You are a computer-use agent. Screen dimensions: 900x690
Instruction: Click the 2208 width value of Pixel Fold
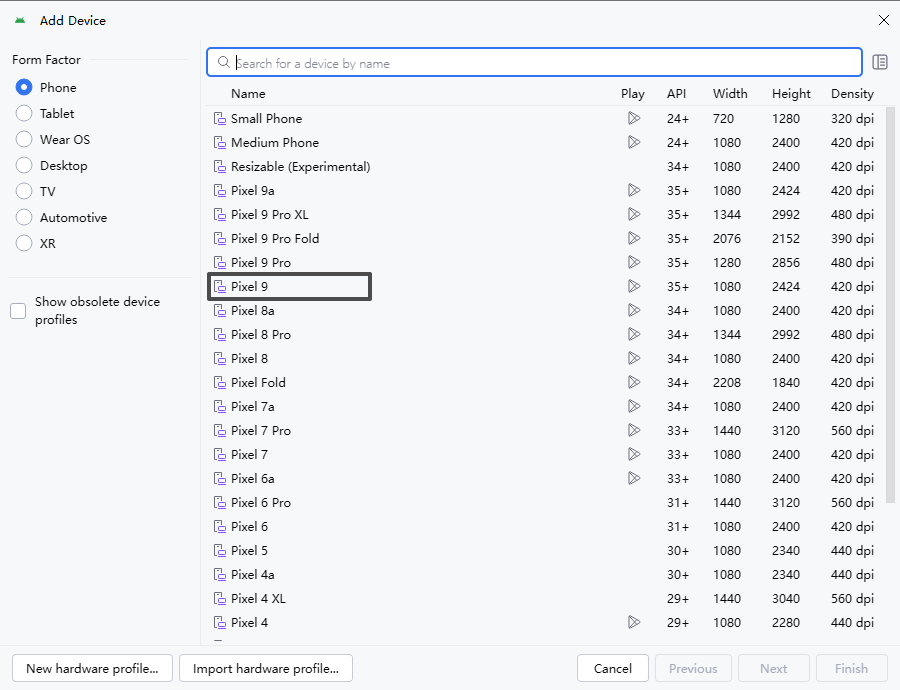(727, 382)
